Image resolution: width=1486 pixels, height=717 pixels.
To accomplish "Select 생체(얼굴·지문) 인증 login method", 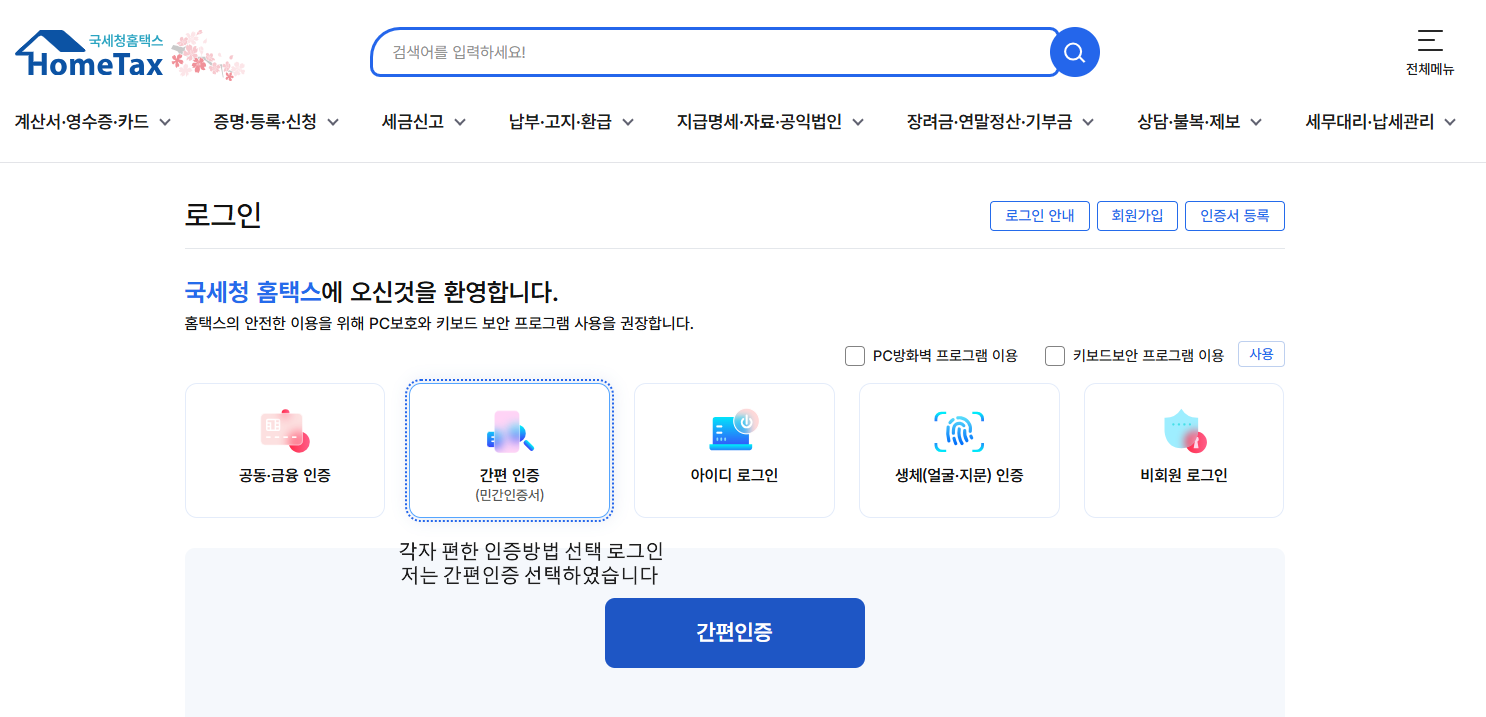I will 958,449.
